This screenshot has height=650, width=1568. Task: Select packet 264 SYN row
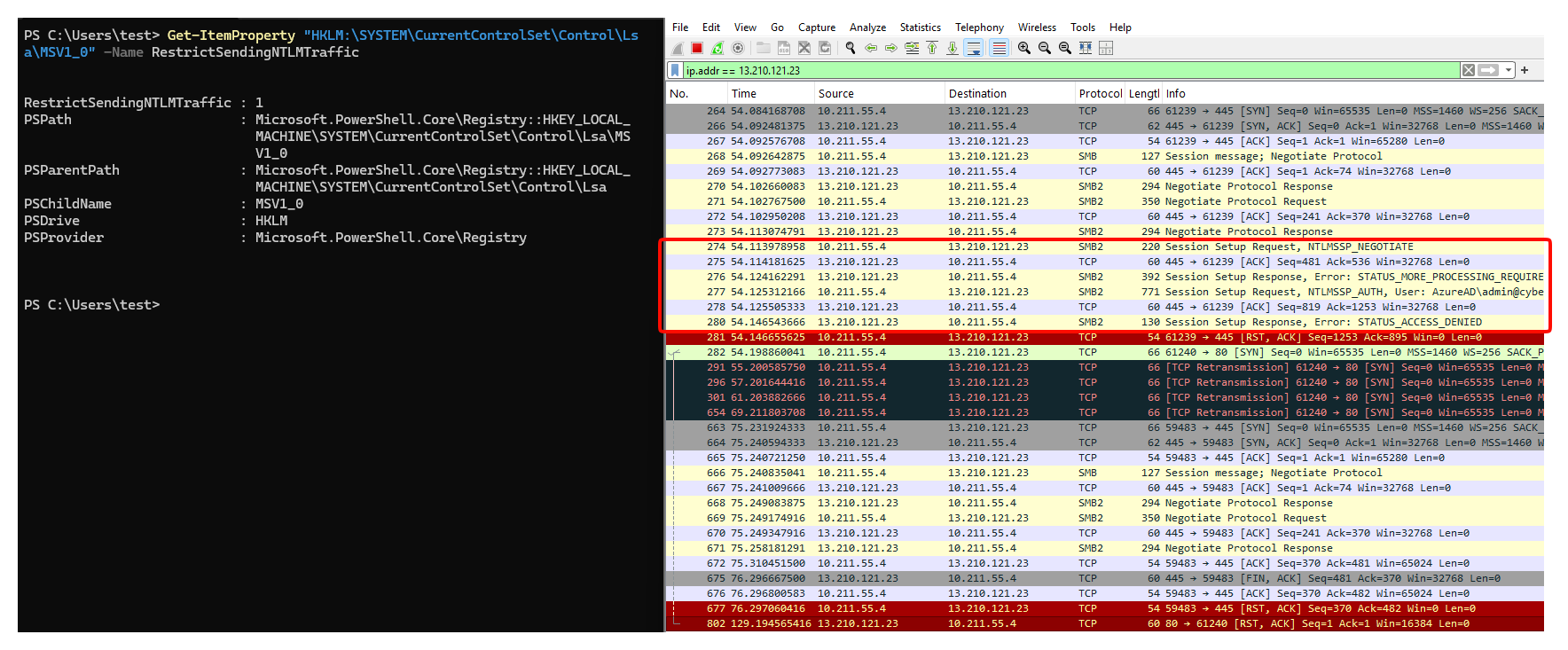click(1105, 111)
